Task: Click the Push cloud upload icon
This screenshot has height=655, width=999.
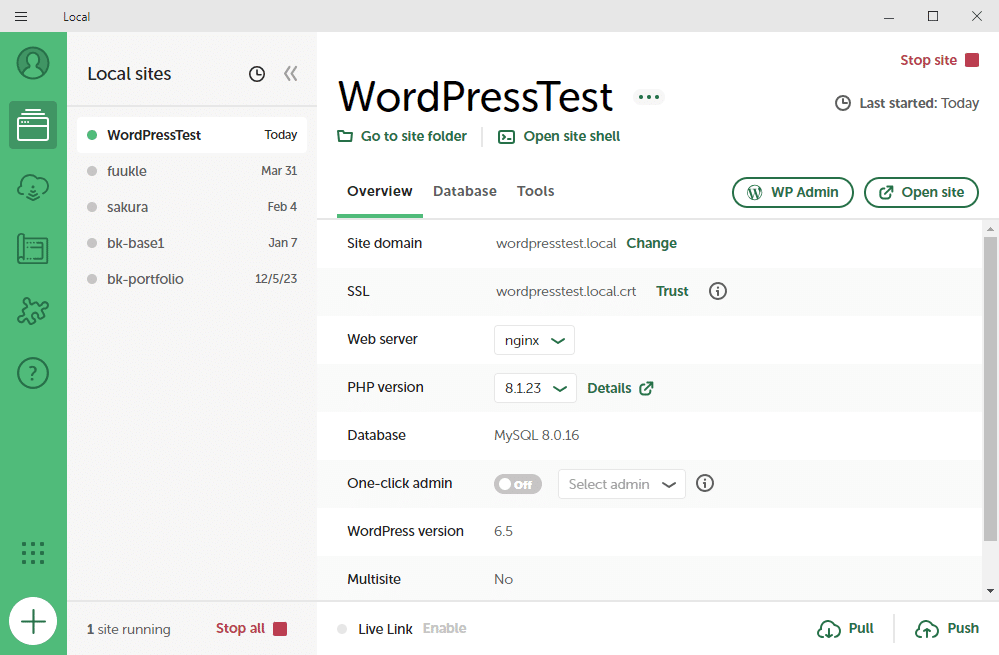Action: pyautogui.click(x=927, y=630)
